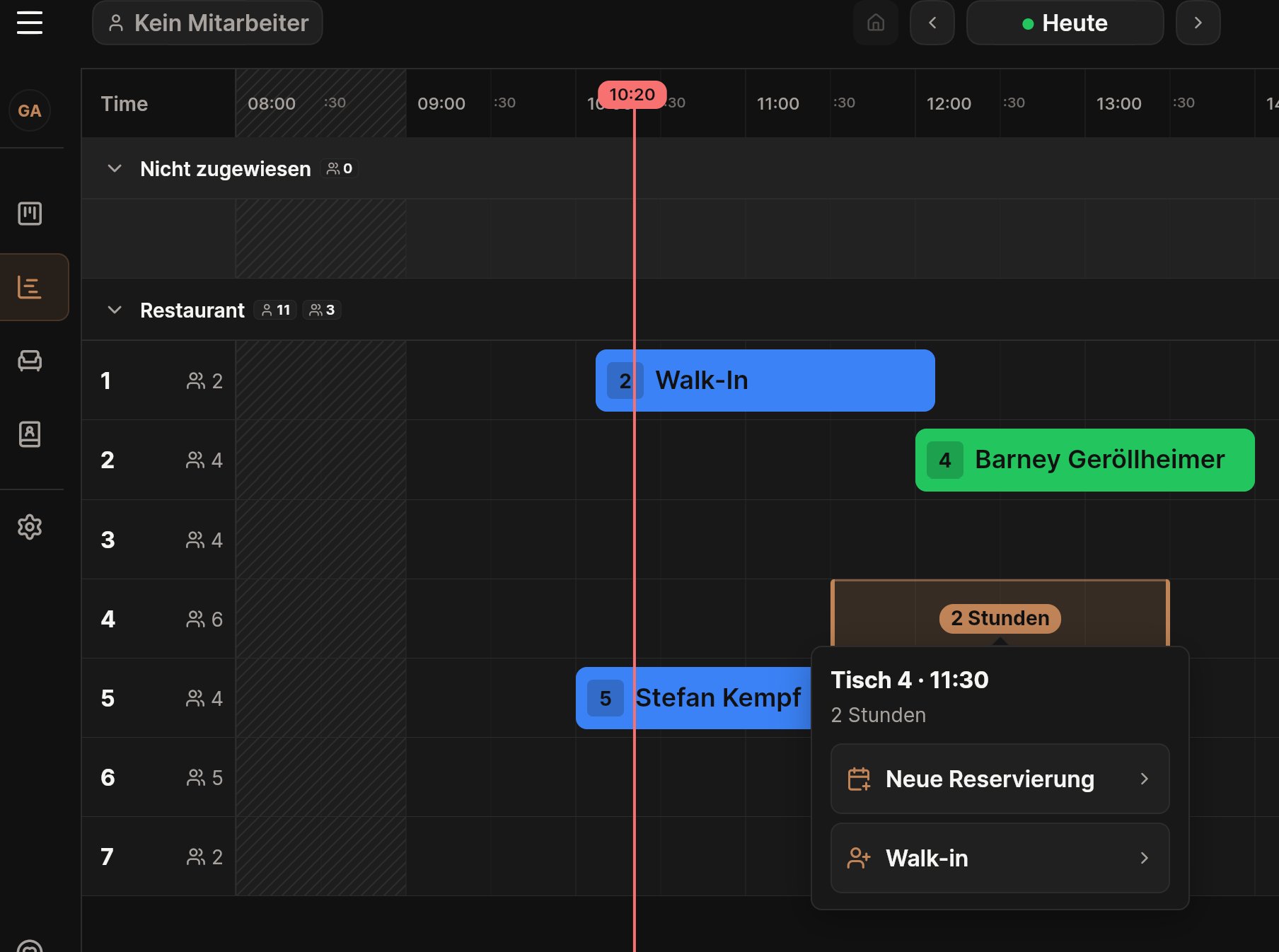Open settings gear in sidebar
The width and height of the screenshot is (1279, 952).
click(x=30, y=527)
